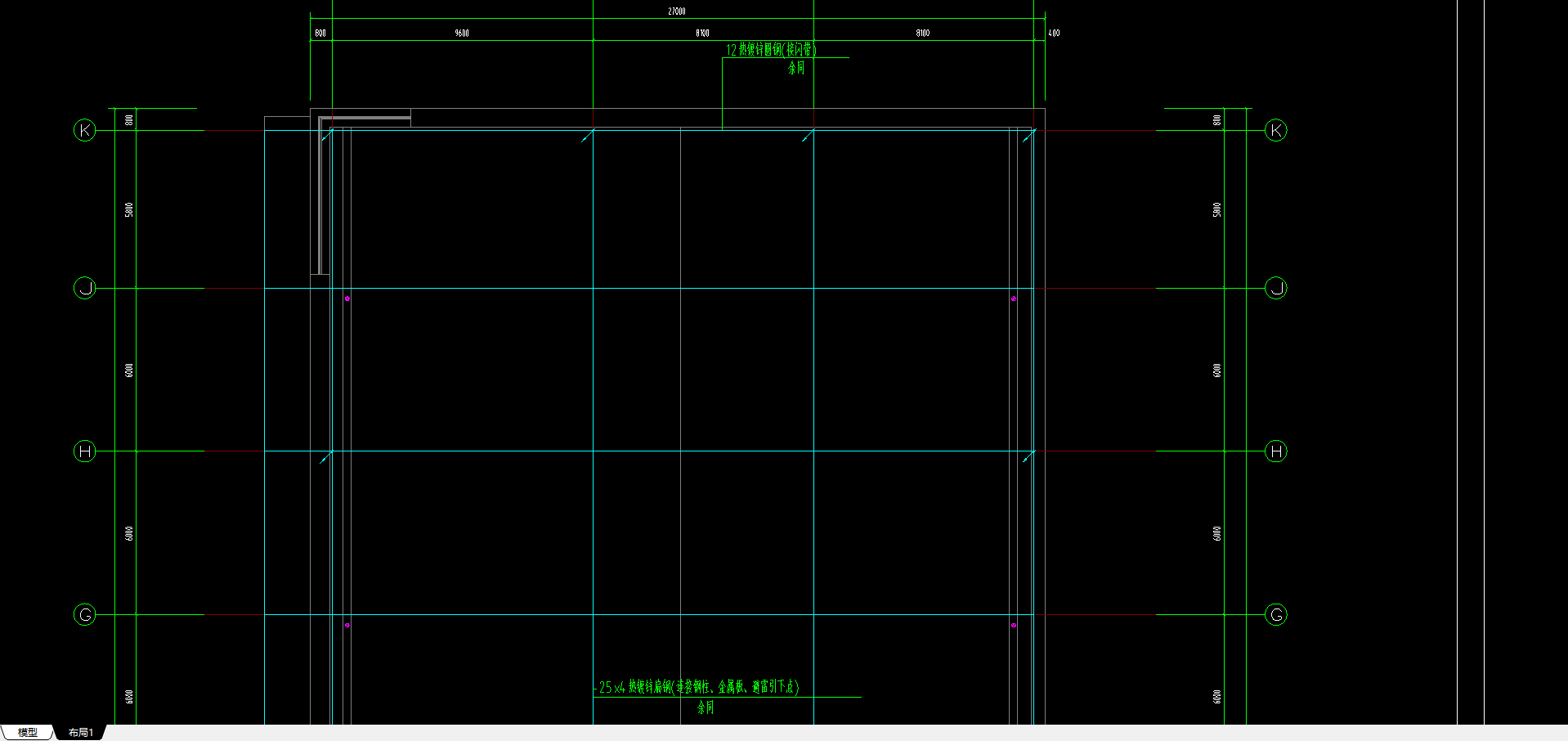
Task: Switch to the 模型 model tab
Action: [27, 732]
